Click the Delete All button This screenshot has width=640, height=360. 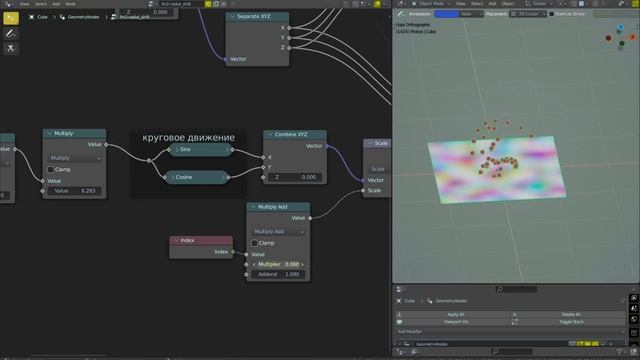point(568,314)
